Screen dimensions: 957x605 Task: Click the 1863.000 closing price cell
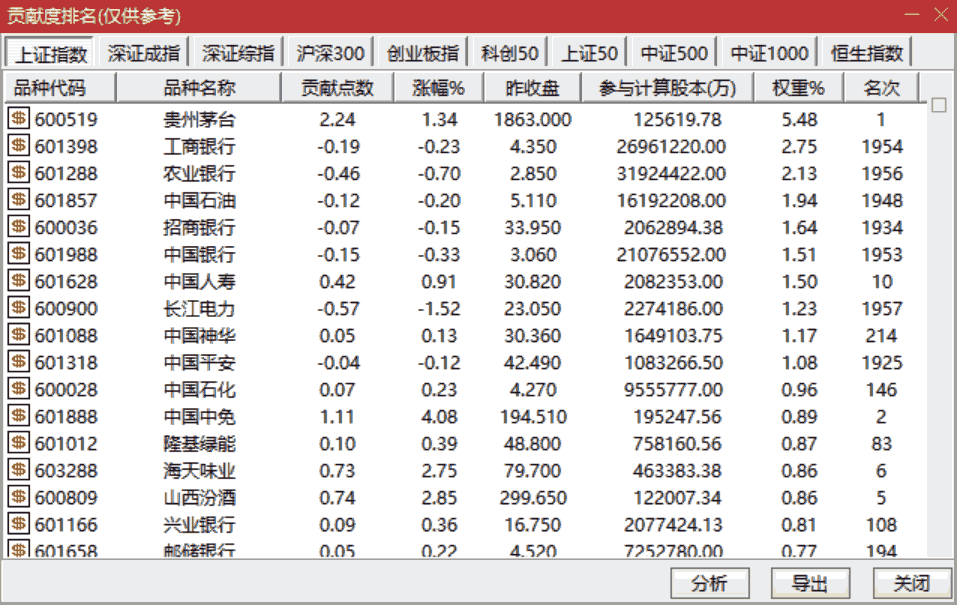click(533, 119)
